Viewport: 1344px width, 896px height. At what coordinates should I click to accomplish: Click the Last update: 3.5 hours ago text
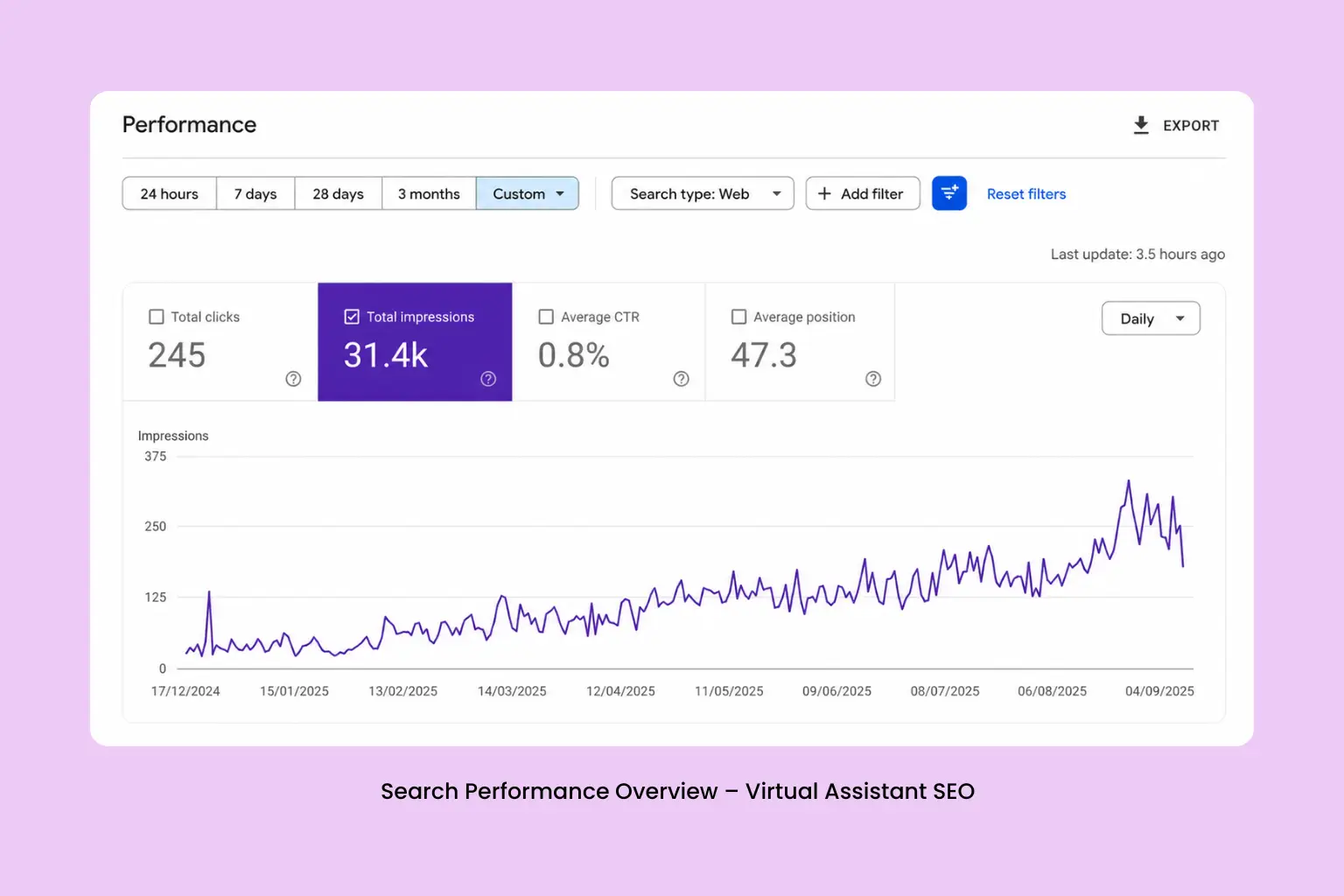[x=1137, y=255]
